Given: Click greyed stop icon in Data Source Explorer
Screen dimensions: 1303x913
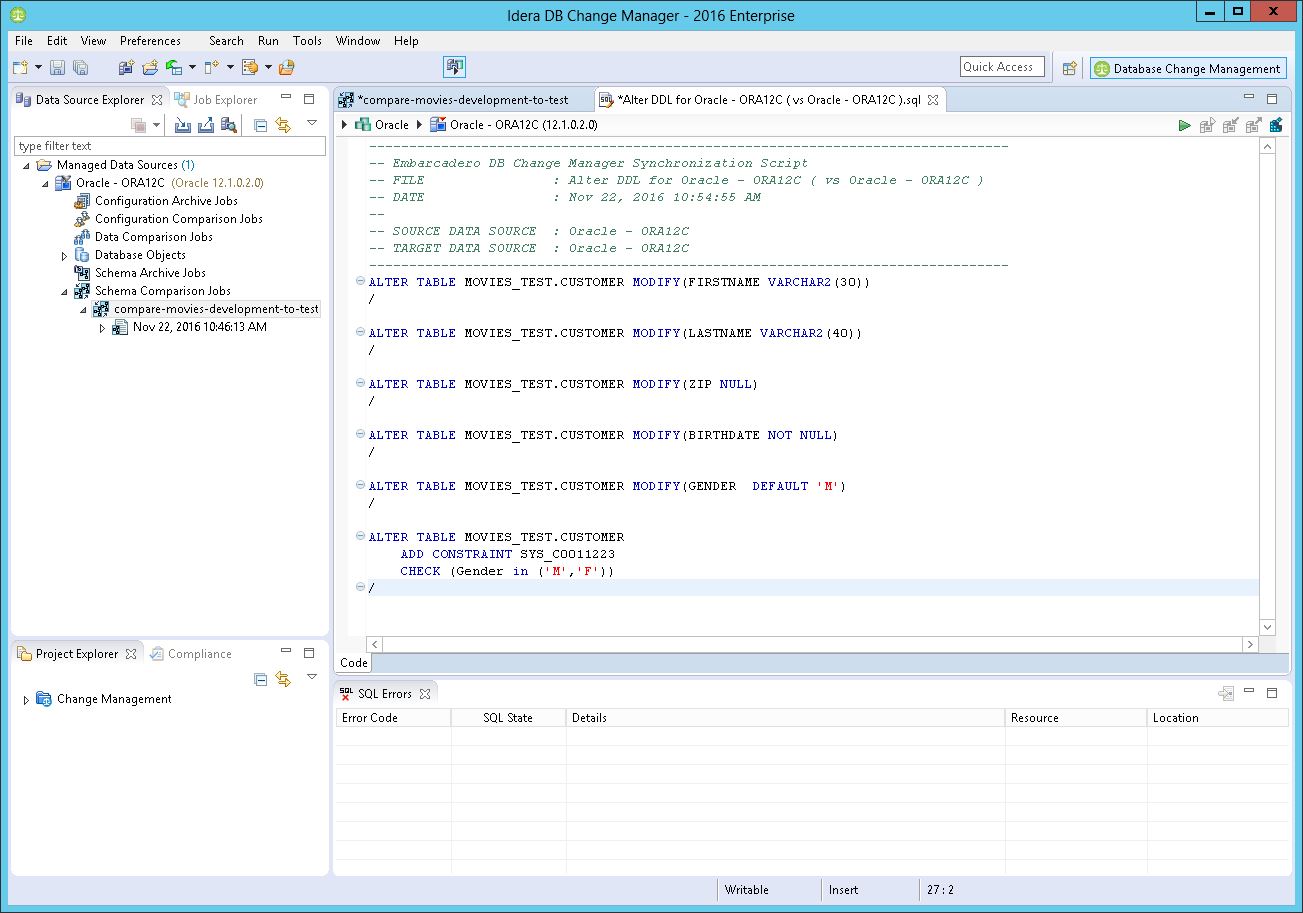Looking at the screenshot, I should pos(139,125).
